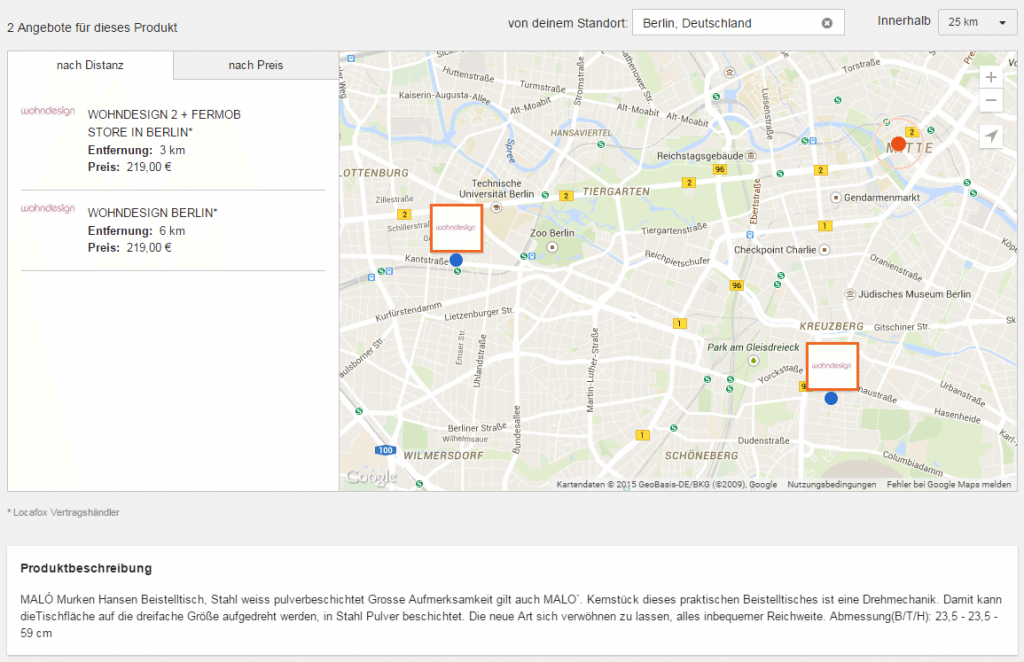Click the Google logo on the map
This screenshot has width=1024, height=662.
pyautogui.click(x=370, y=477)
